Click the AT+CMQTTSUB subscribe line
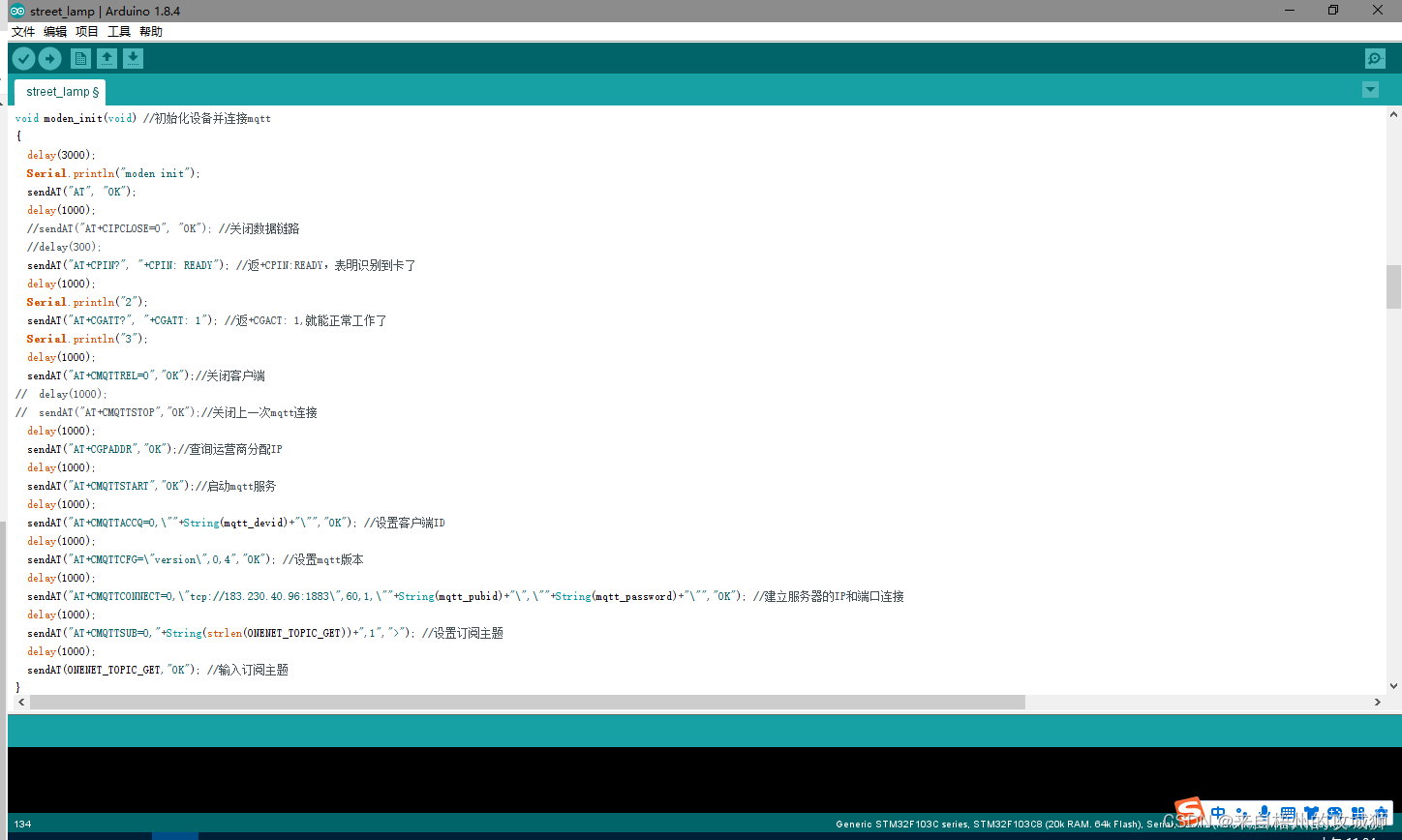This screenshot has width=1402, height=840. 264,633
